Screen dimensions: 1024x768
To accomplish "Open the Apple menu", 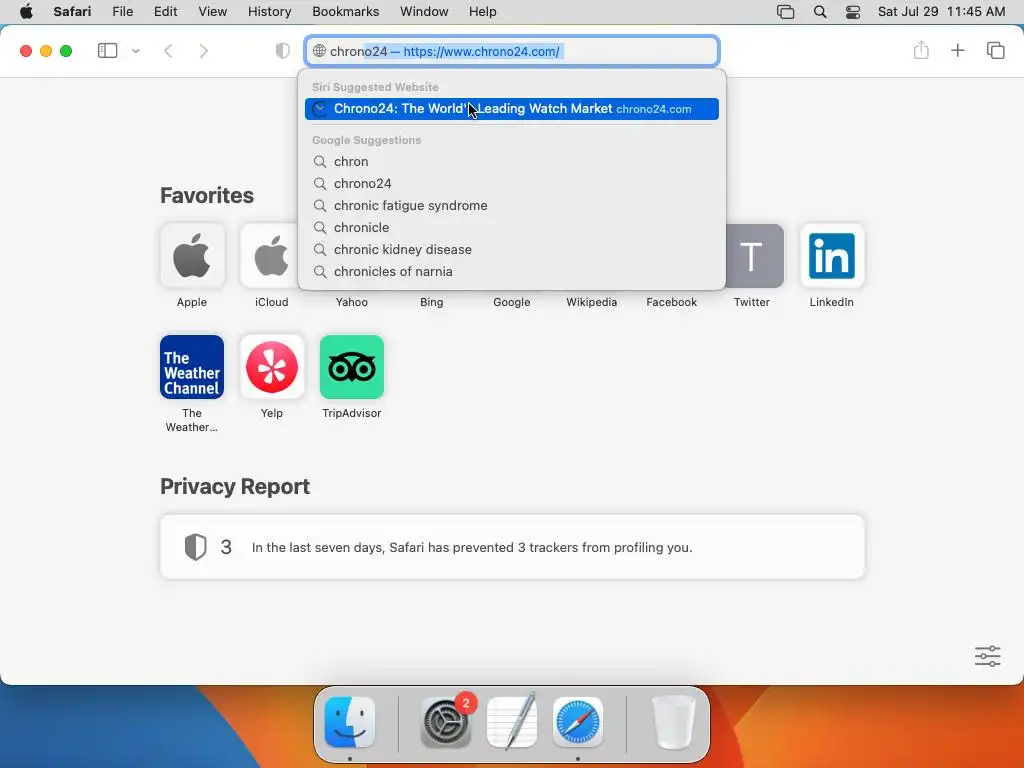I will click(26, 12).
